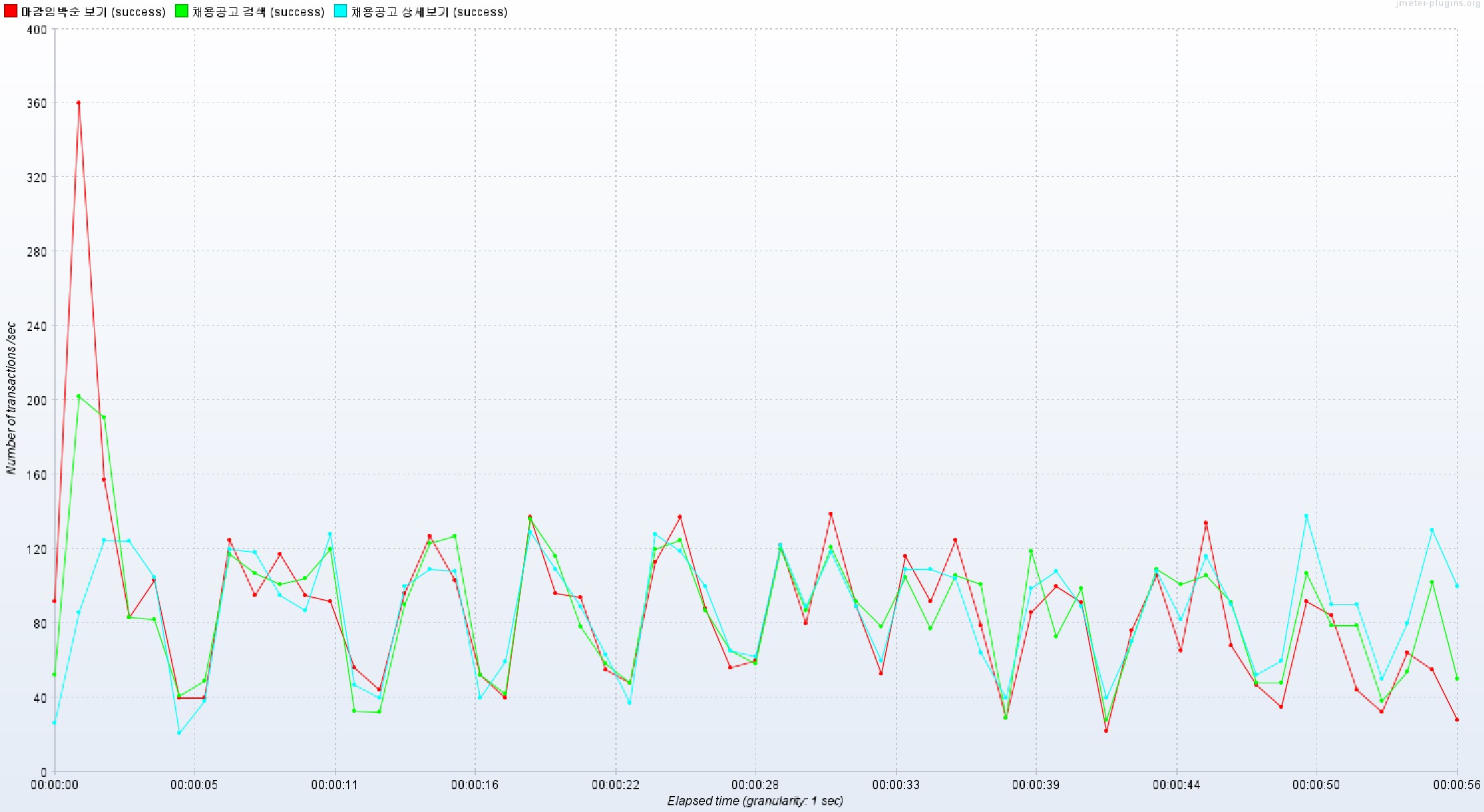Click the red legend color swatch

(11, 11)
